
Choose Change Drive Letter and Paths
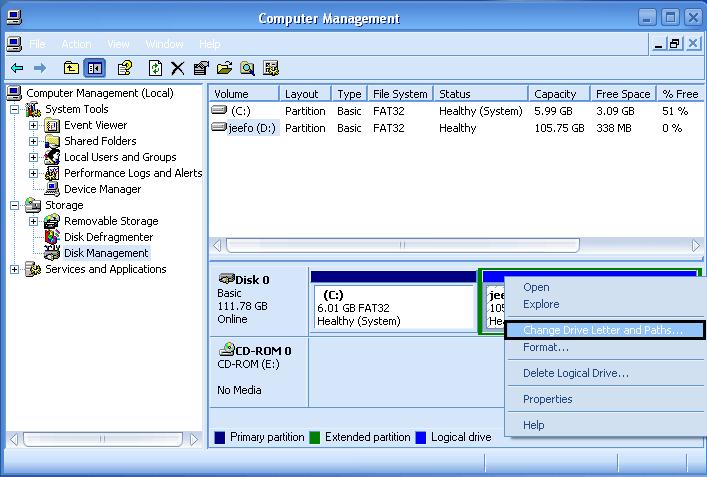click(x=603, y=330)
